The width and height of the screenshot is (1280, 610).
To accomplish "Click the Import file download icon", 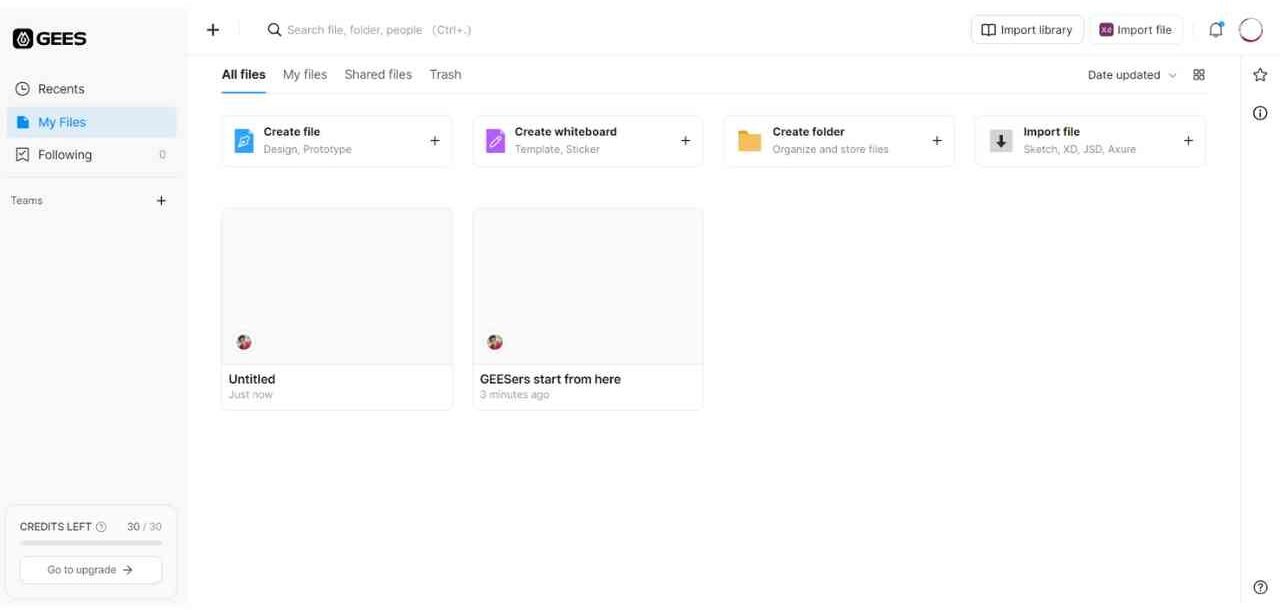I will [1000, 140].
